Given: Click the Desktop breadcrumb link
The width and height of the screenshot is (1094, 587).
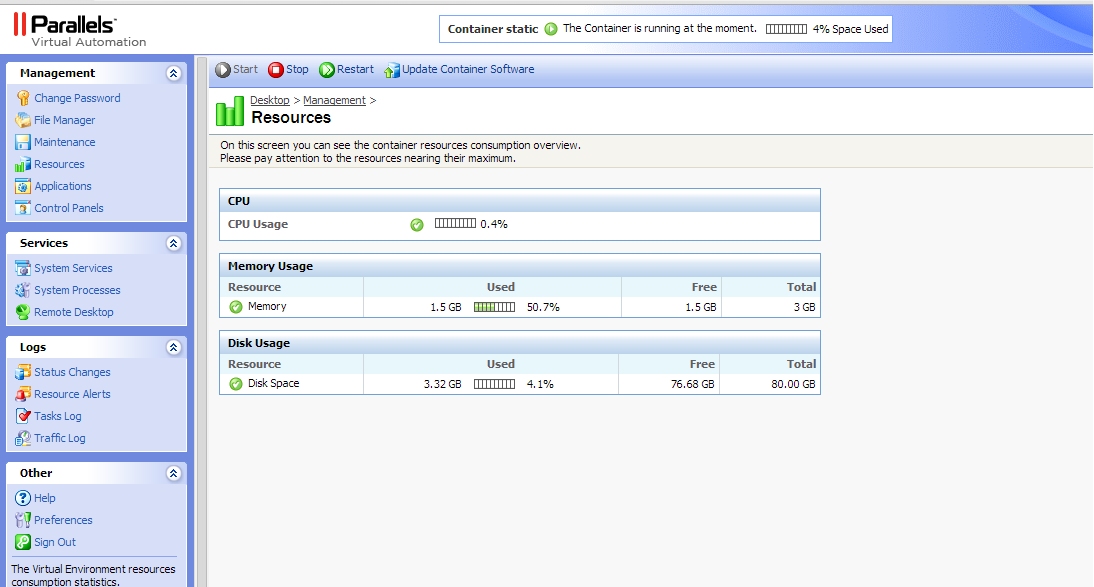Looking at the screenshot, I should [270, 101].
